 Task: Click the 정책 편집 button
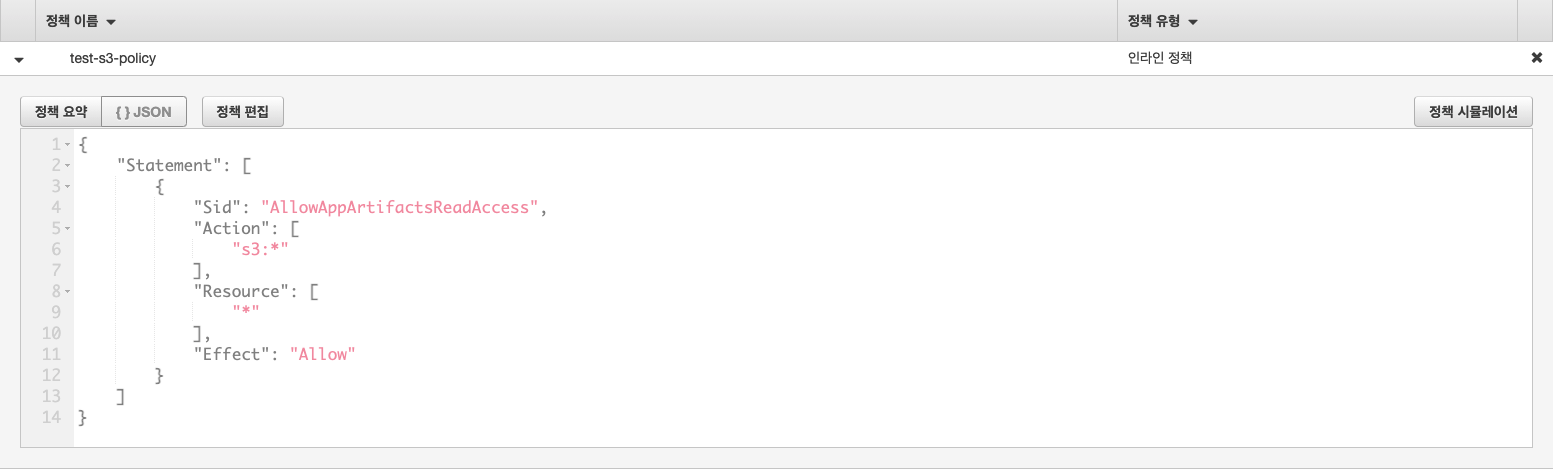point(243,112)
